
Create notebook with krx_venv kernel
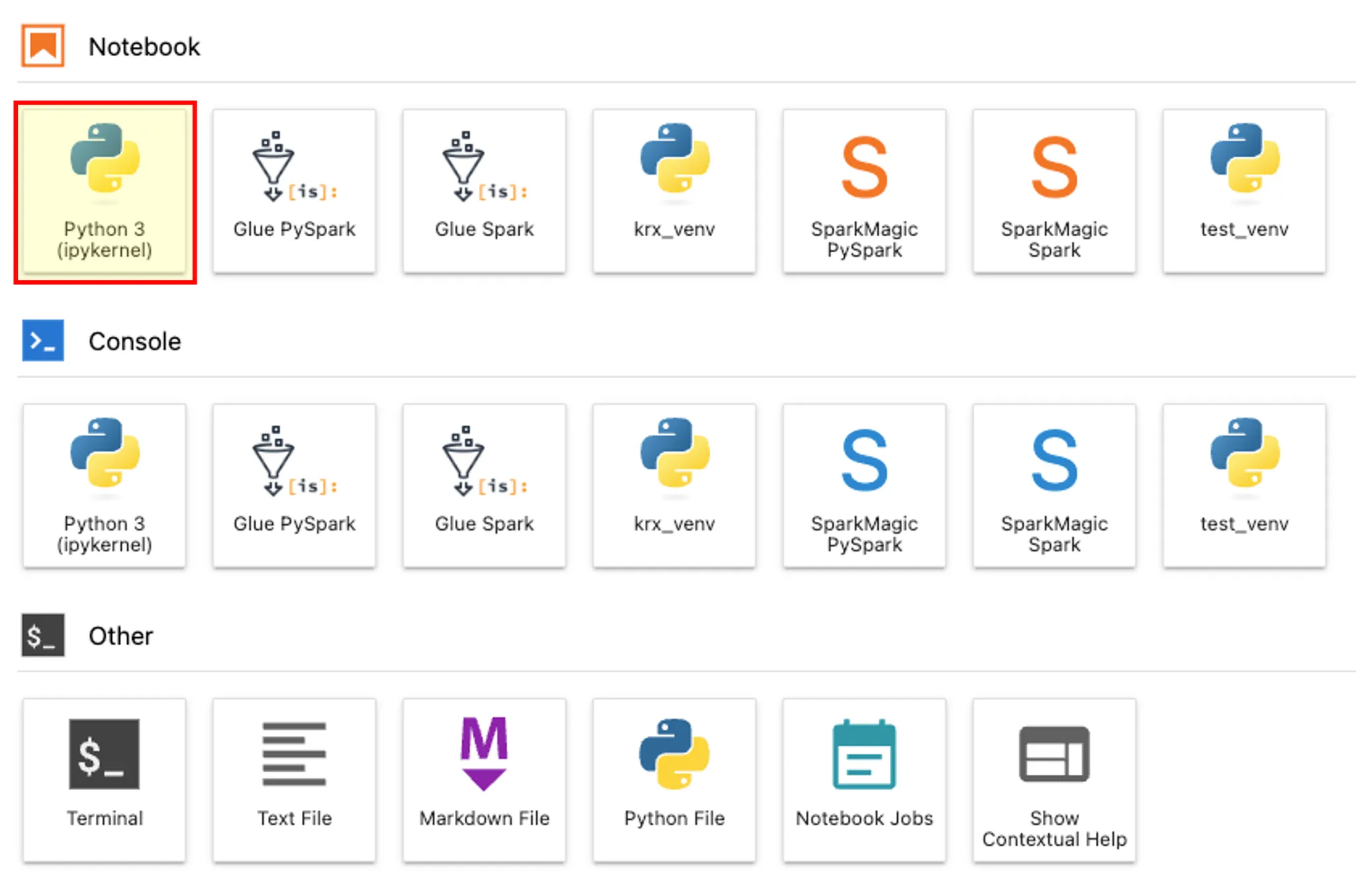tap(674, 191)
